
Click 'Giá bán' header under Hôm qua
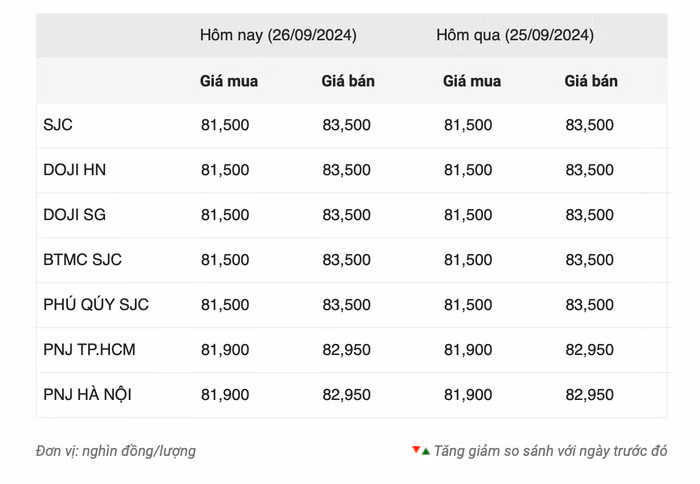pos(591,81)
